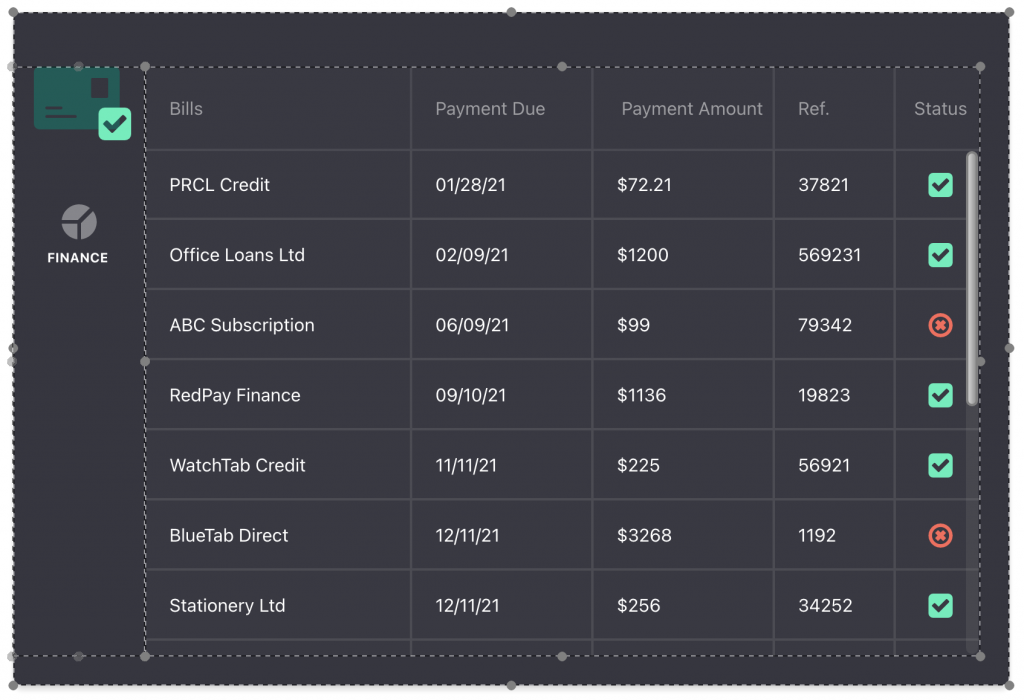Image resolution: width=1024 pixels, height=700 pixels.
Task: Toggle the Office Loans Ltd status checkbox
Action: (940, 255)
